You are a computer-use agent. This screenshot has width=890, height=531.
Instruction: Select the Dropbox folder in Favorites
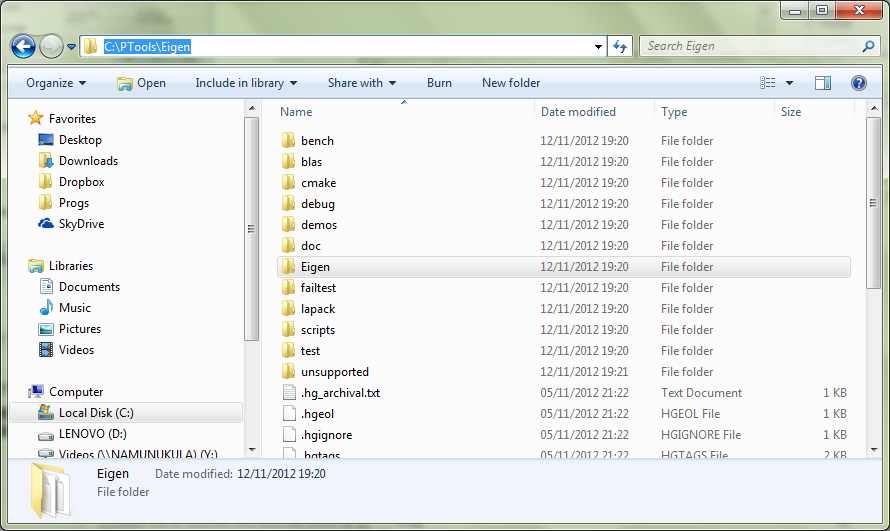coord(81,182)
